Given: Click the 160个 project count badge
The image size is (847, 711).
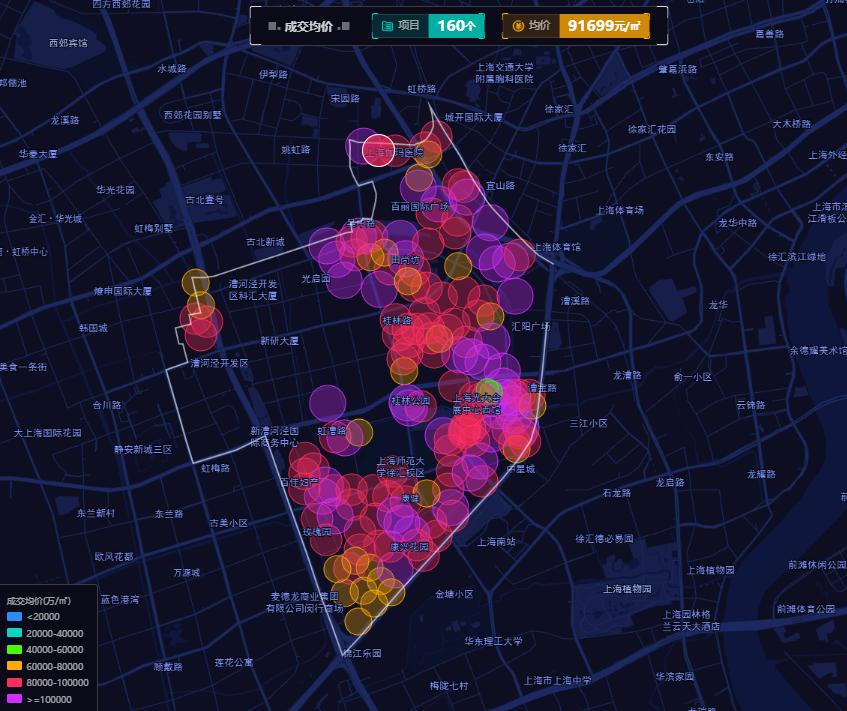Looking at the screenshot, I should (x=456, y=26).
